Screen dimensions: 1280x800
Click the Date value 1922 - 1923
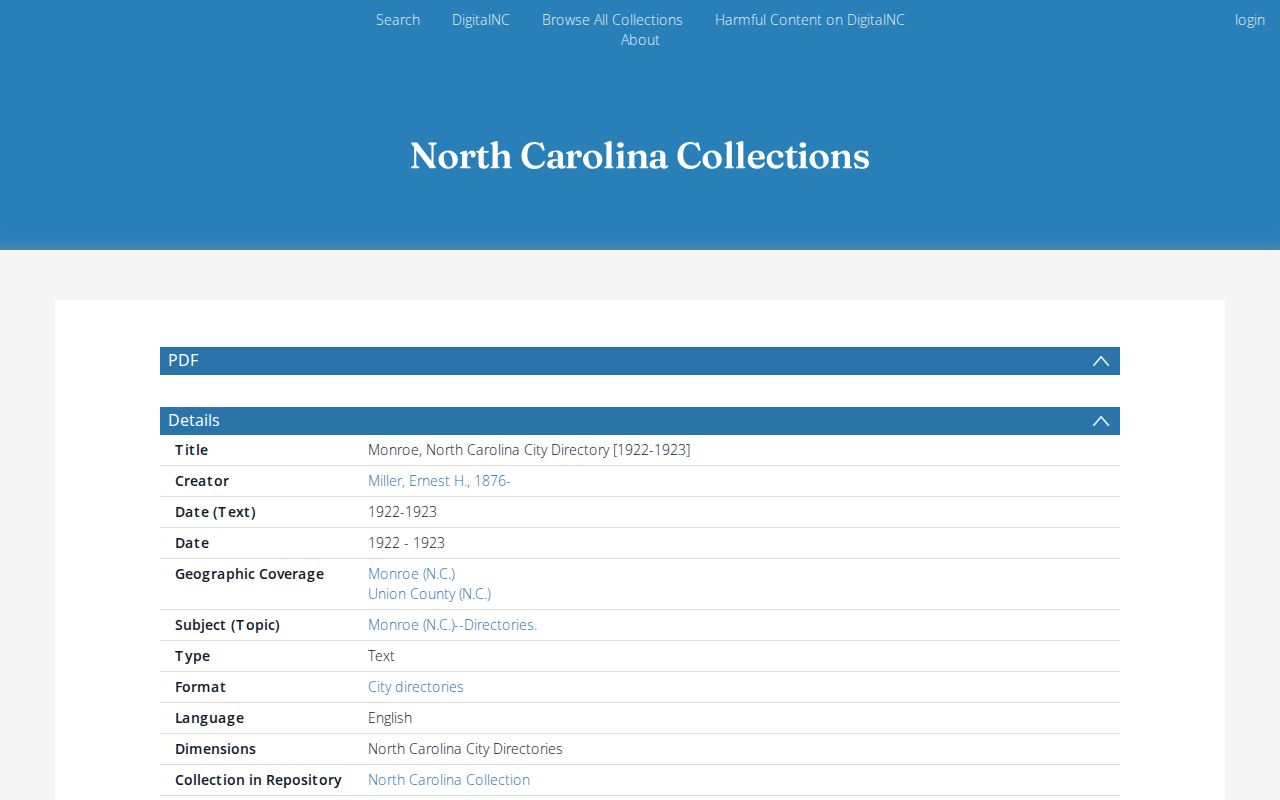click(406, 543)
